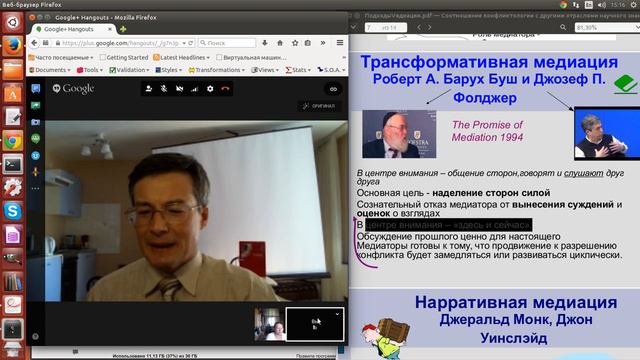Open 'Часто посещаемые' bookmarks folder
Viewport: 640px width, 360px height.
[x=60, y=58]
